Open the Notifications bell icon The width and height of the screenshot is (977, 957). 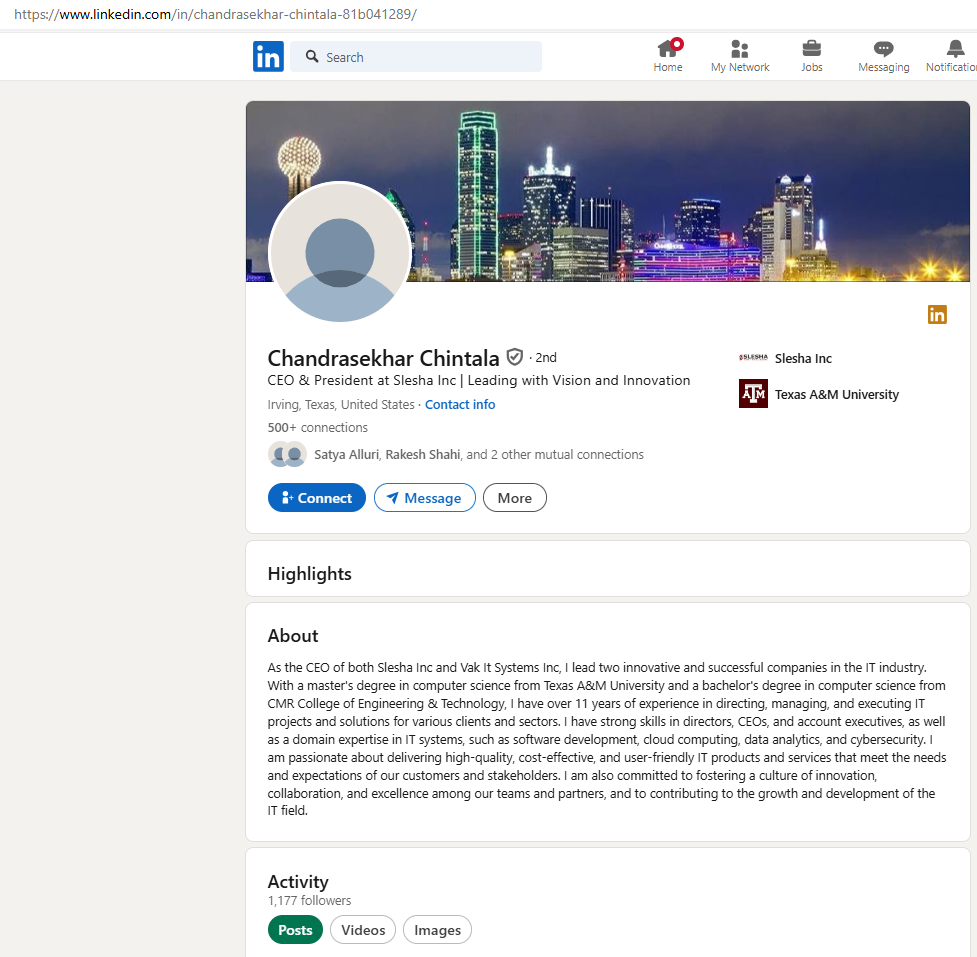pos(955,50)
